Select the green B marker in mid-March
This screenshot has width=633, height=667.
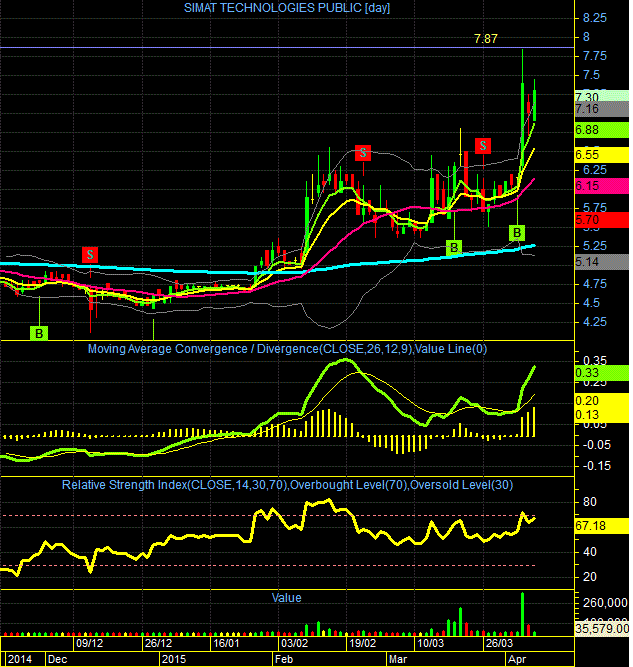[x=454, y=247]
